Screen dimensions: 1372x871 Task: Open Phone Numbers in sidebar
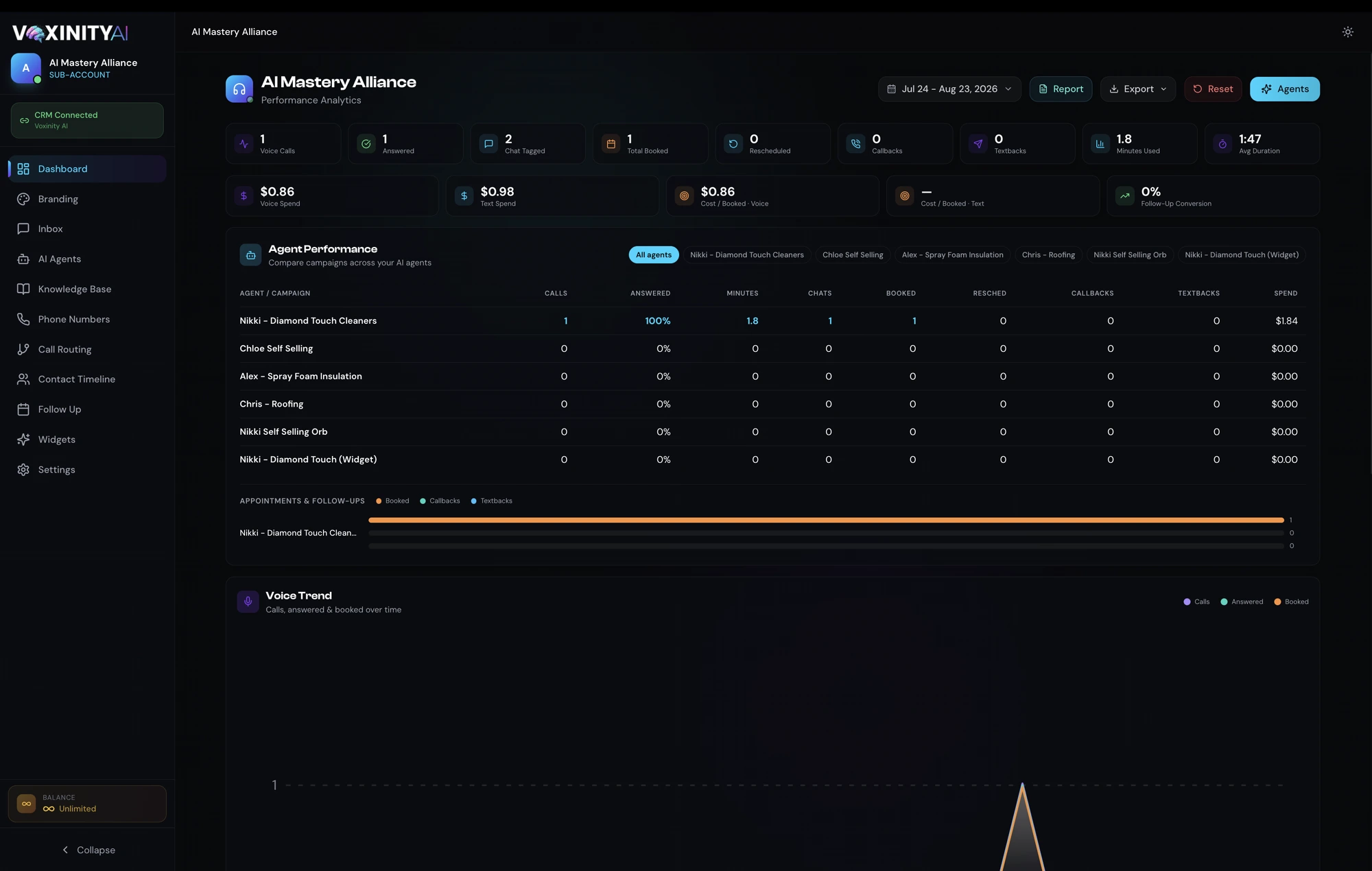[x=87, y=320]
